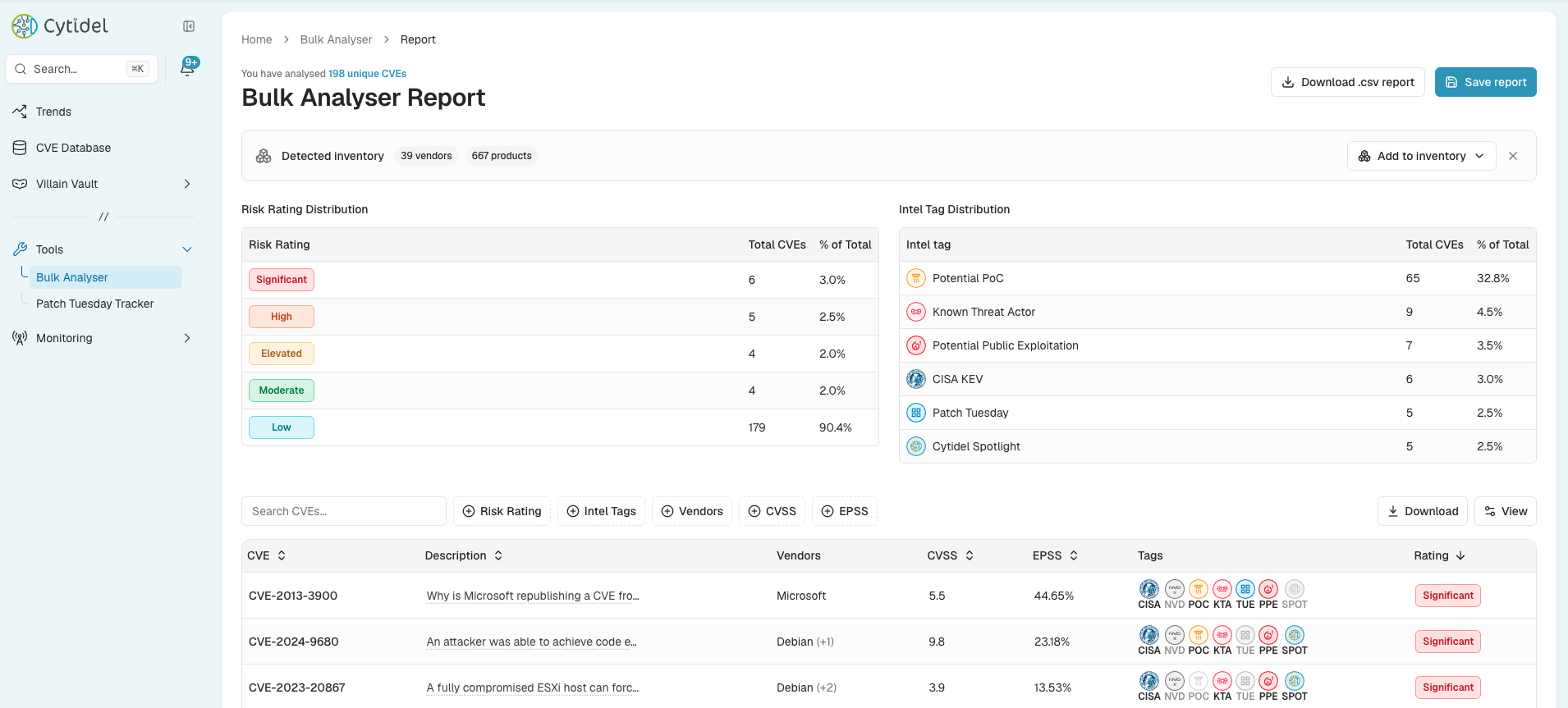Open the notifications bell
This screenshot has width=1568, height=708.
[x=188, y=67]
